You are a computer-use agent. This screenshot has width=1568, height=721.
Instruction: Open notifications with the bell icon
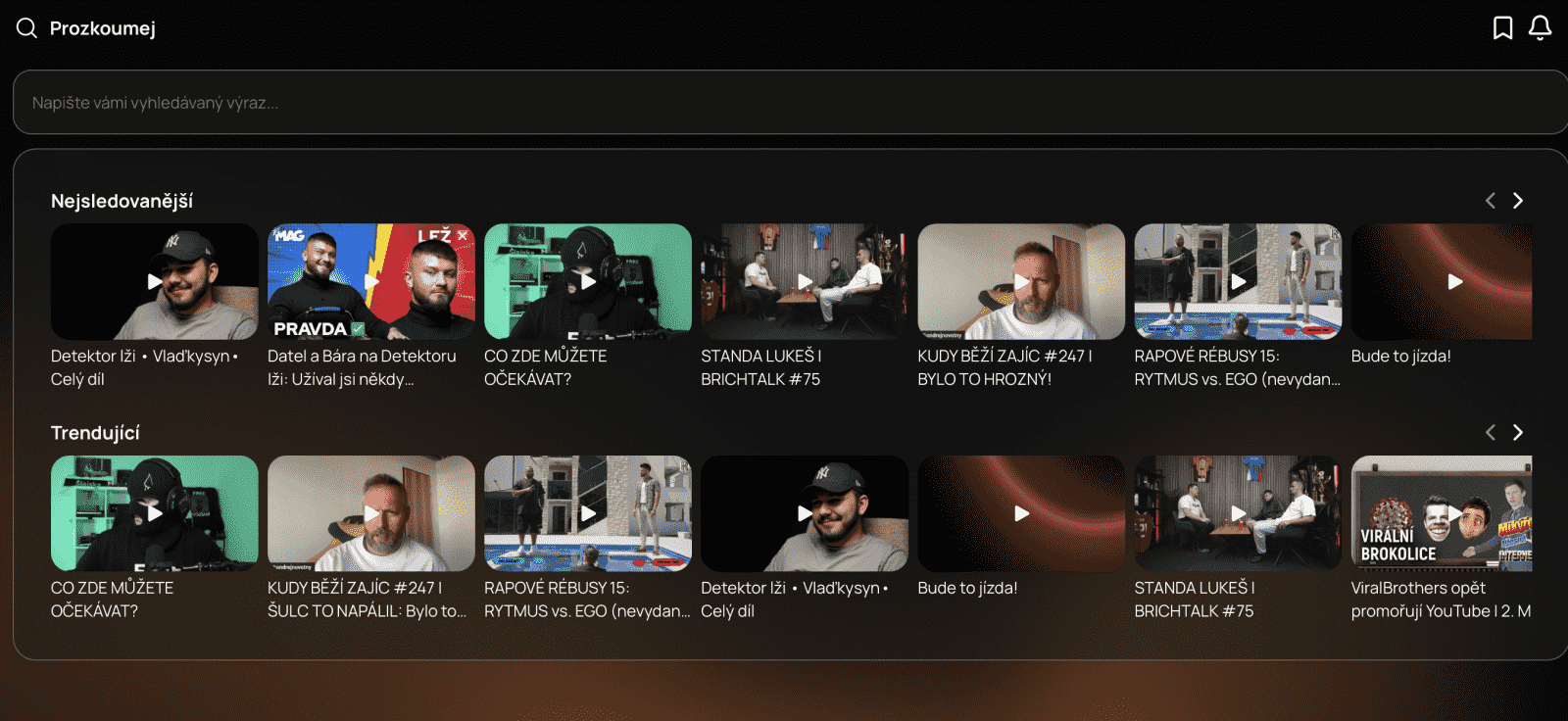(1541, 28)
